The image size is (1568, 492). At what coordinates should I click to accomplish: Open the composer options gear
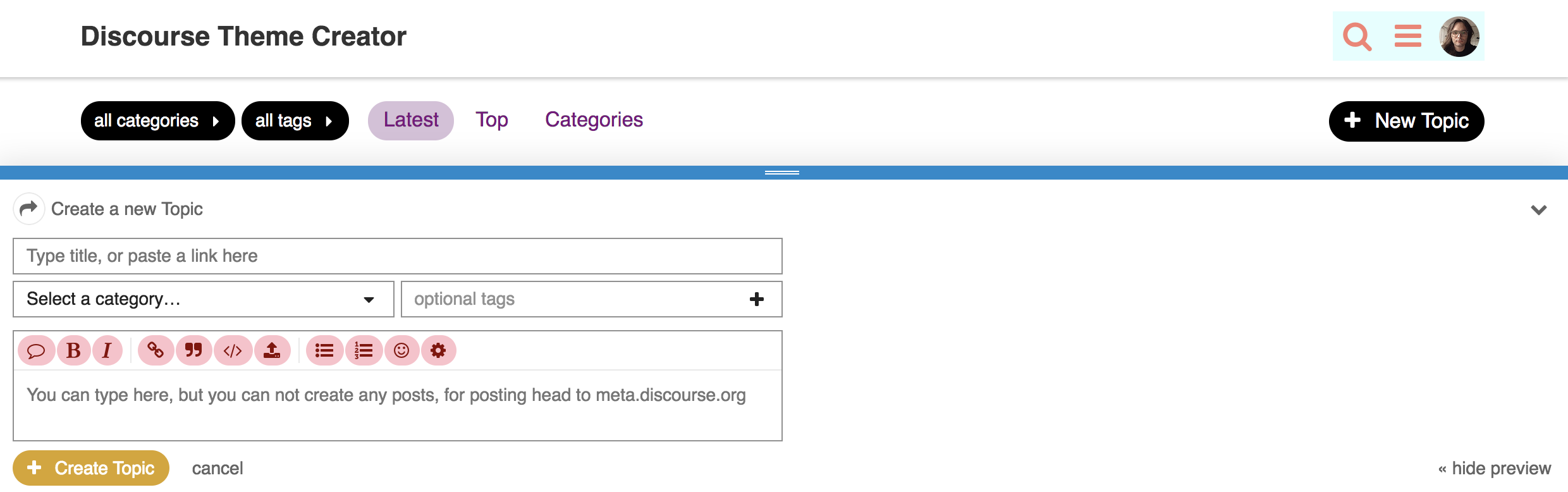[x=438, y=350]
